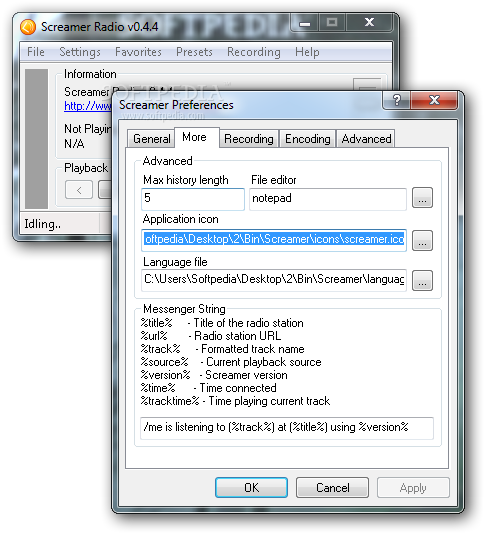Click the %track% Formatted track name line

pos(223,349)
